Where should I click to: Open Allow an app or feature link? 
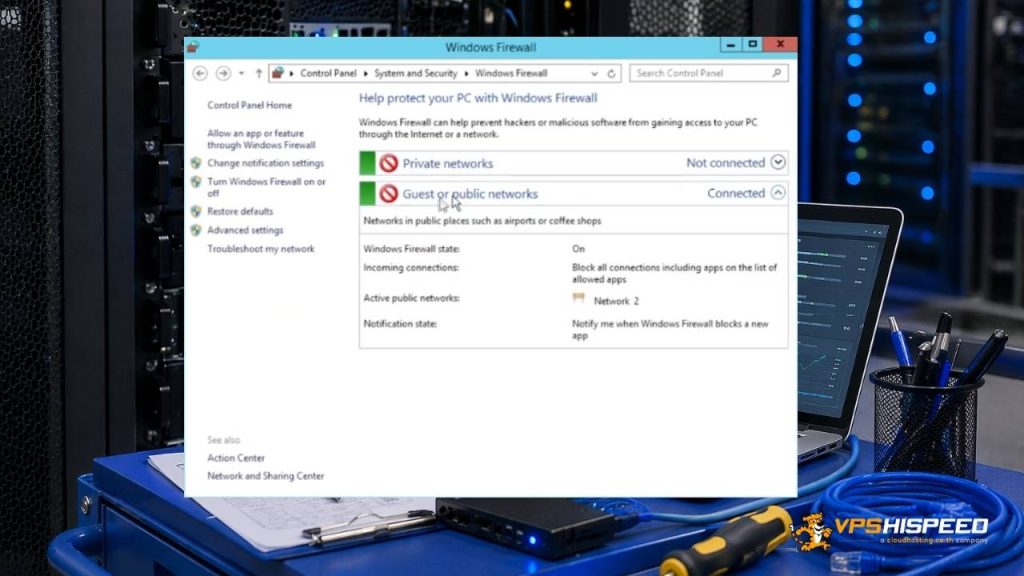tap(261, 139)
